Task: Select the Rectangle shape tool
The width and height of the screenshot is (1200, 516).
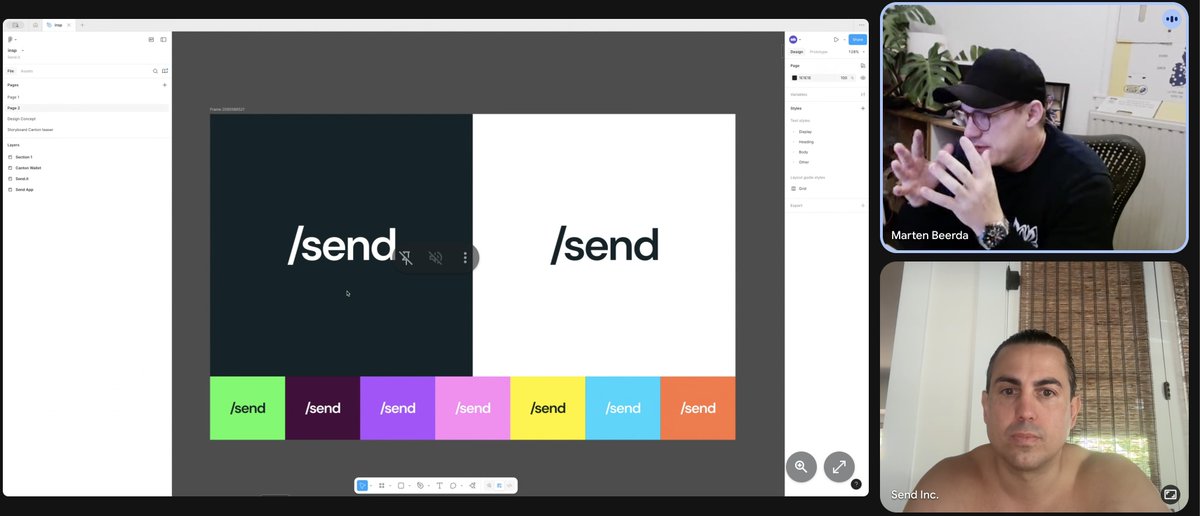Action: coord(401,485)
